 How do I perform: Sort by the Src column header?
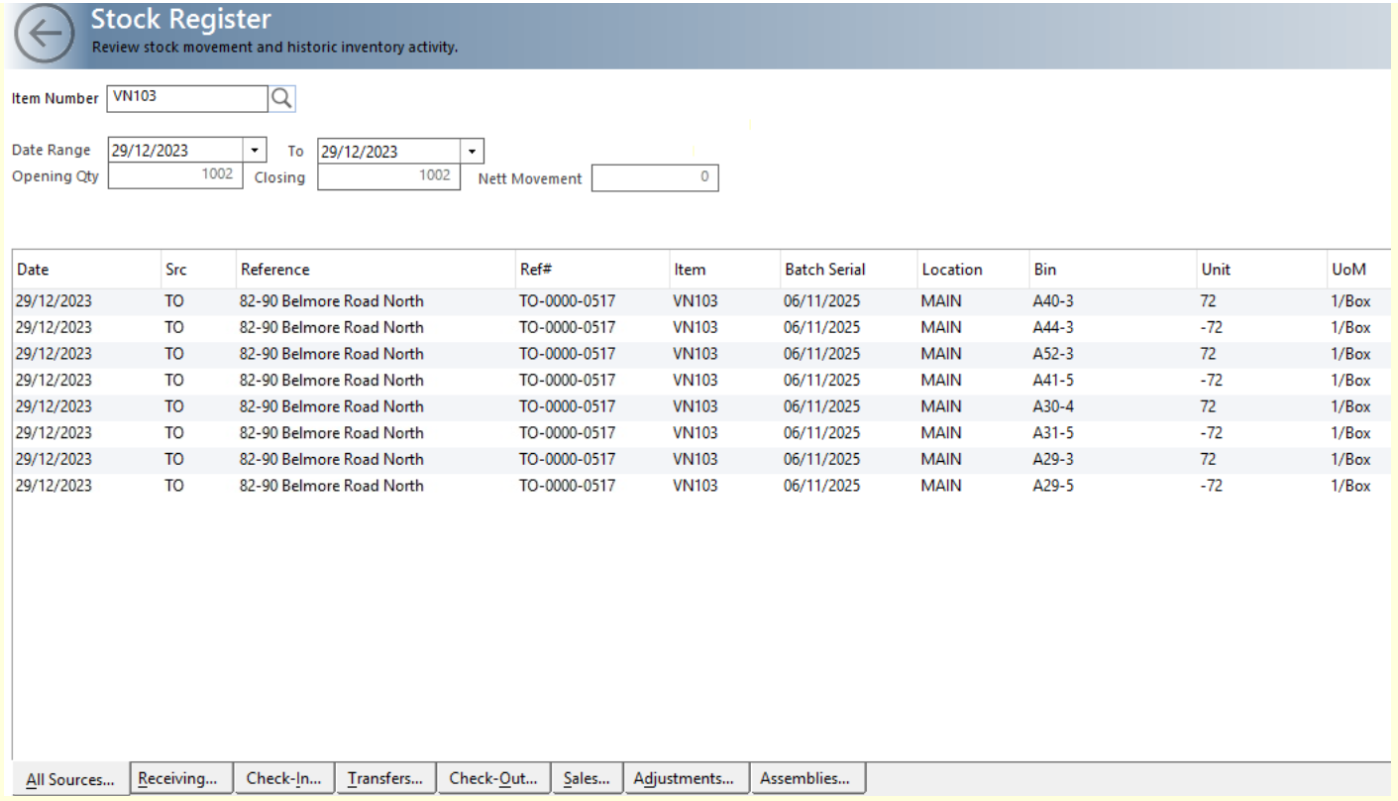198,269
